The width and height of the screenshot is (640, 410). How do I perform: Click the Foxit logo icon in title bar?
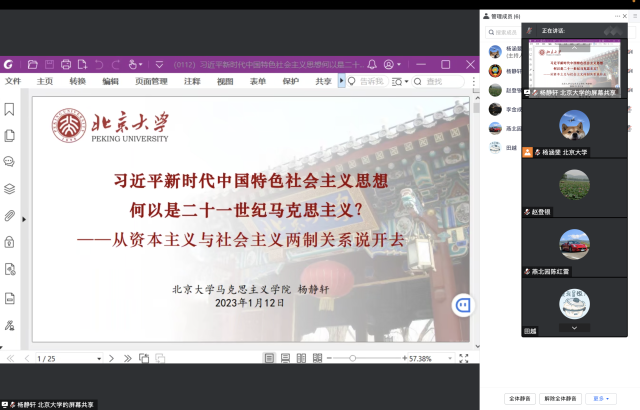(9, 64)
